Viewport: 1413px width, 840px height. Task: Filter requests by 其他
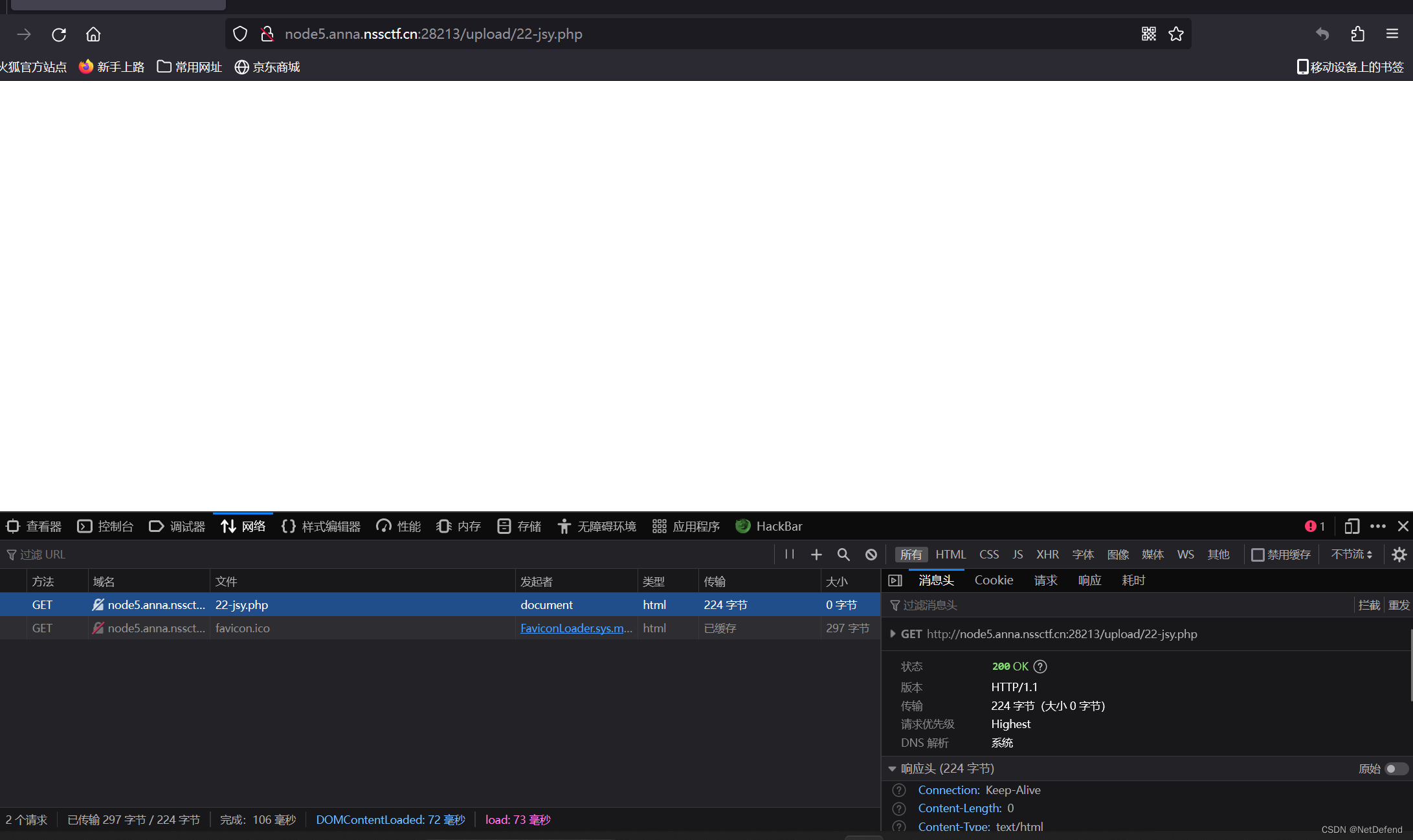click(x=1218, y=555)
